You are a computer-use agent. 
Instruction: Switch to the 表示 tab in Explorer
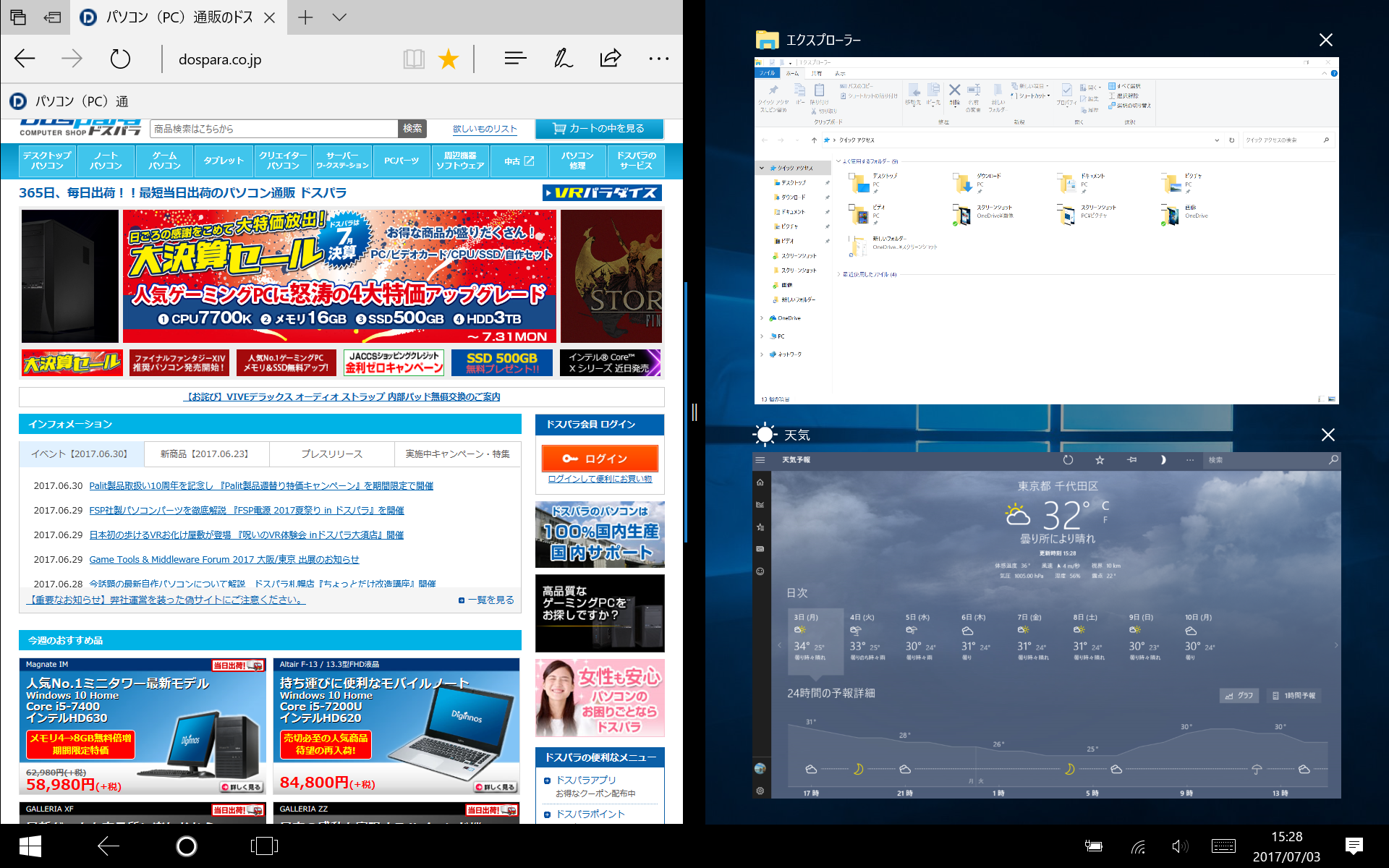point(840,73)
